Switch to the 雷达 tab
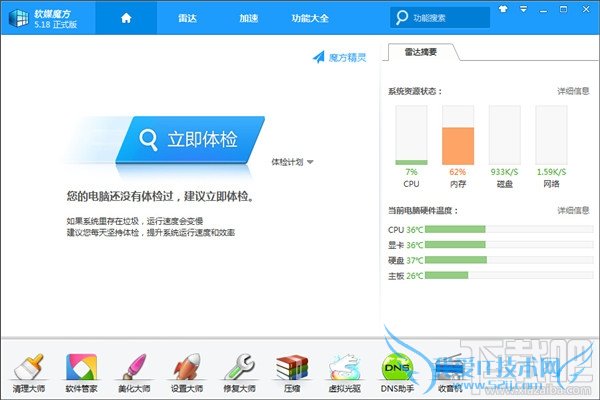Viewport: 600px width, 400px height. 187,18
